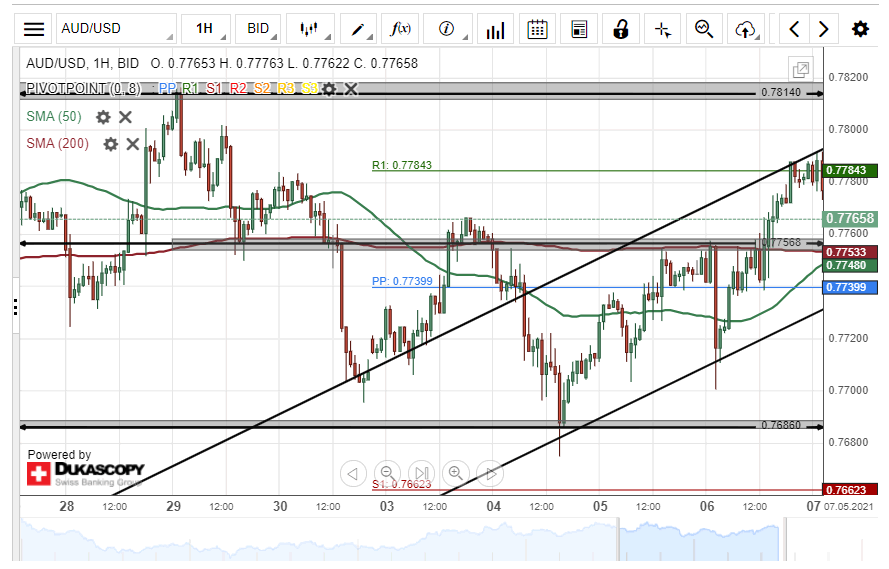Open PIVOTPOINT indicator settings gear
Viewport: 889px width, 569px height.
coord(329,89)
